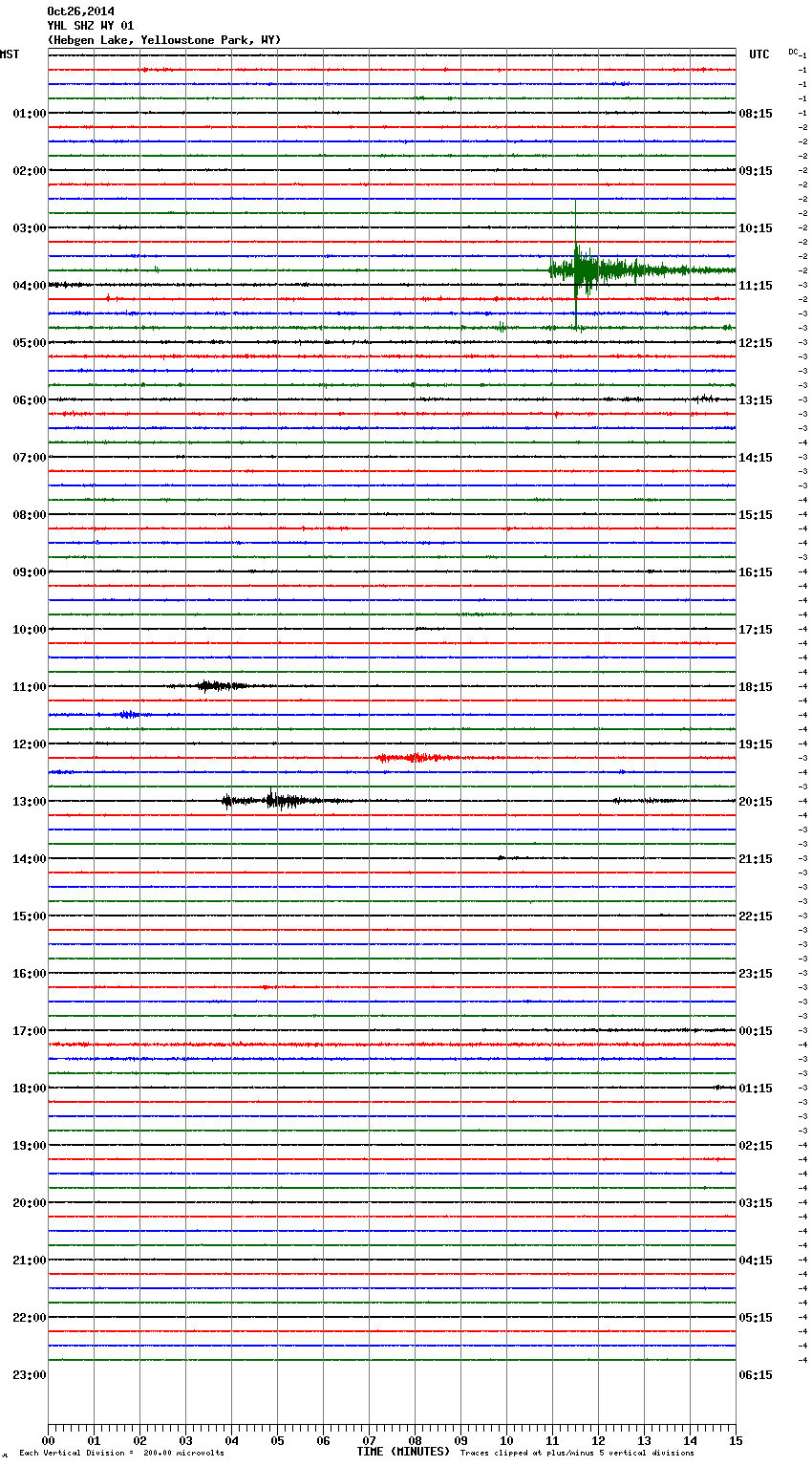Click the 10:15 UTC time label
This screenshot has height=1466, width=812.
(x=756, y=228)
